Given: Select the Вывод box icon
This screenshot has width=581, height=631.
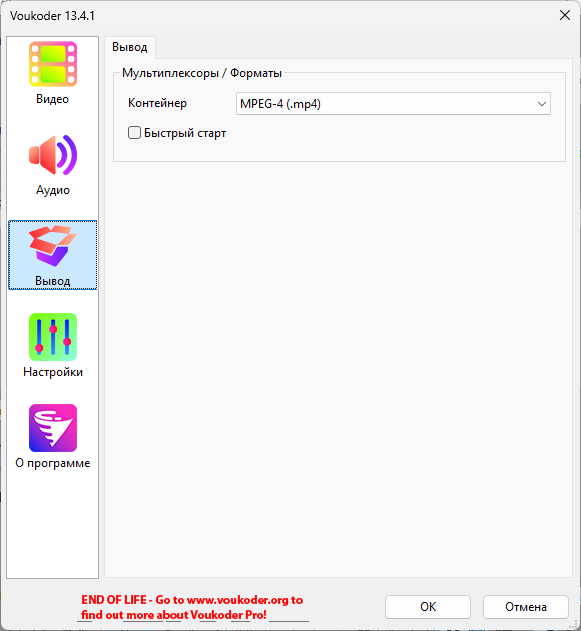Looking at the screenshot, I should click(x=53, y=246).
